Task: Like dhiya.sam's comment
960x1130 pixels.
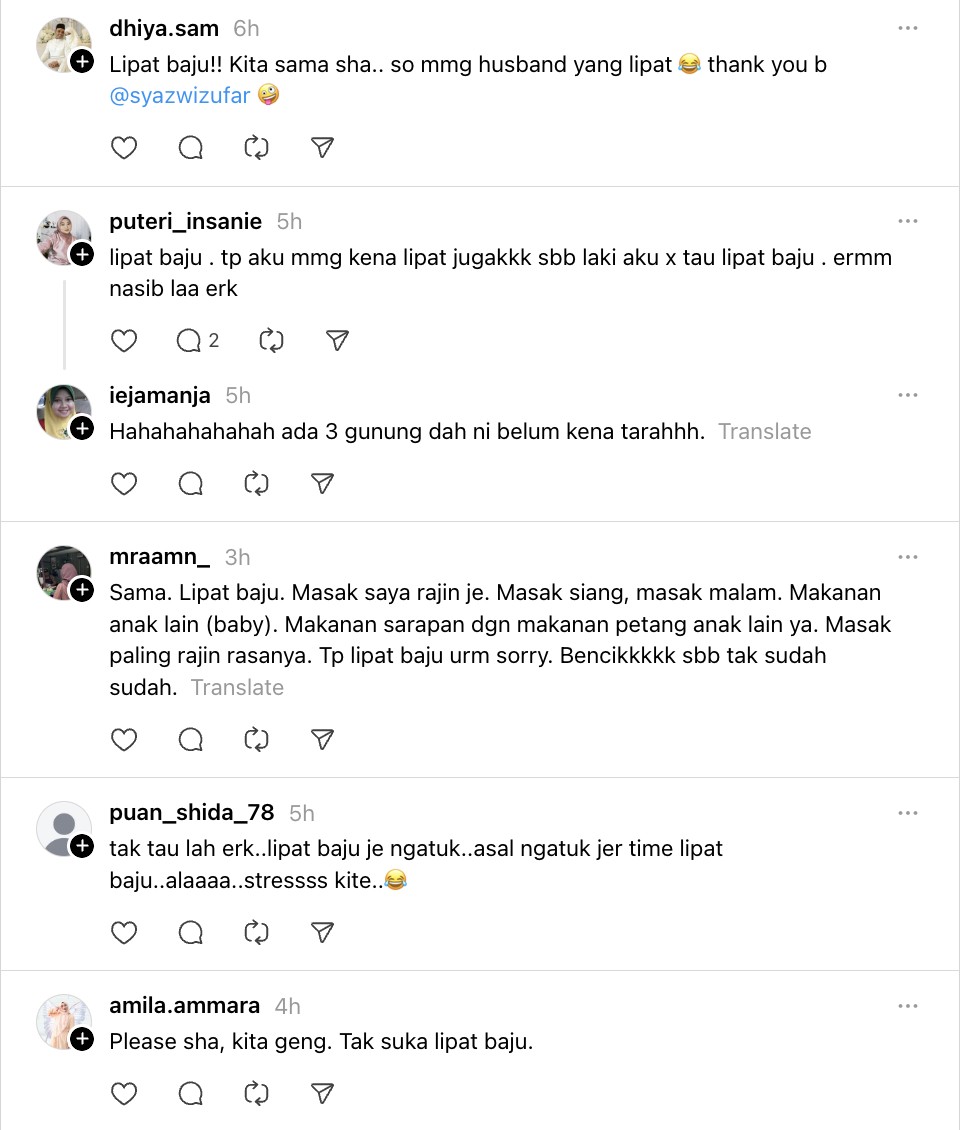Action: click(123, 148)
